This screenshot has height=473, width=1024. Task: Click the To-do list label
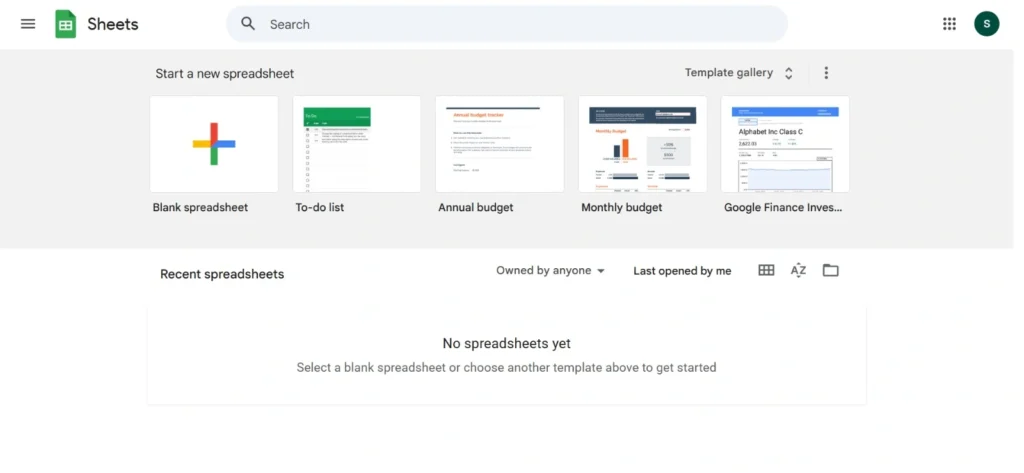click(x=320, y=207)
